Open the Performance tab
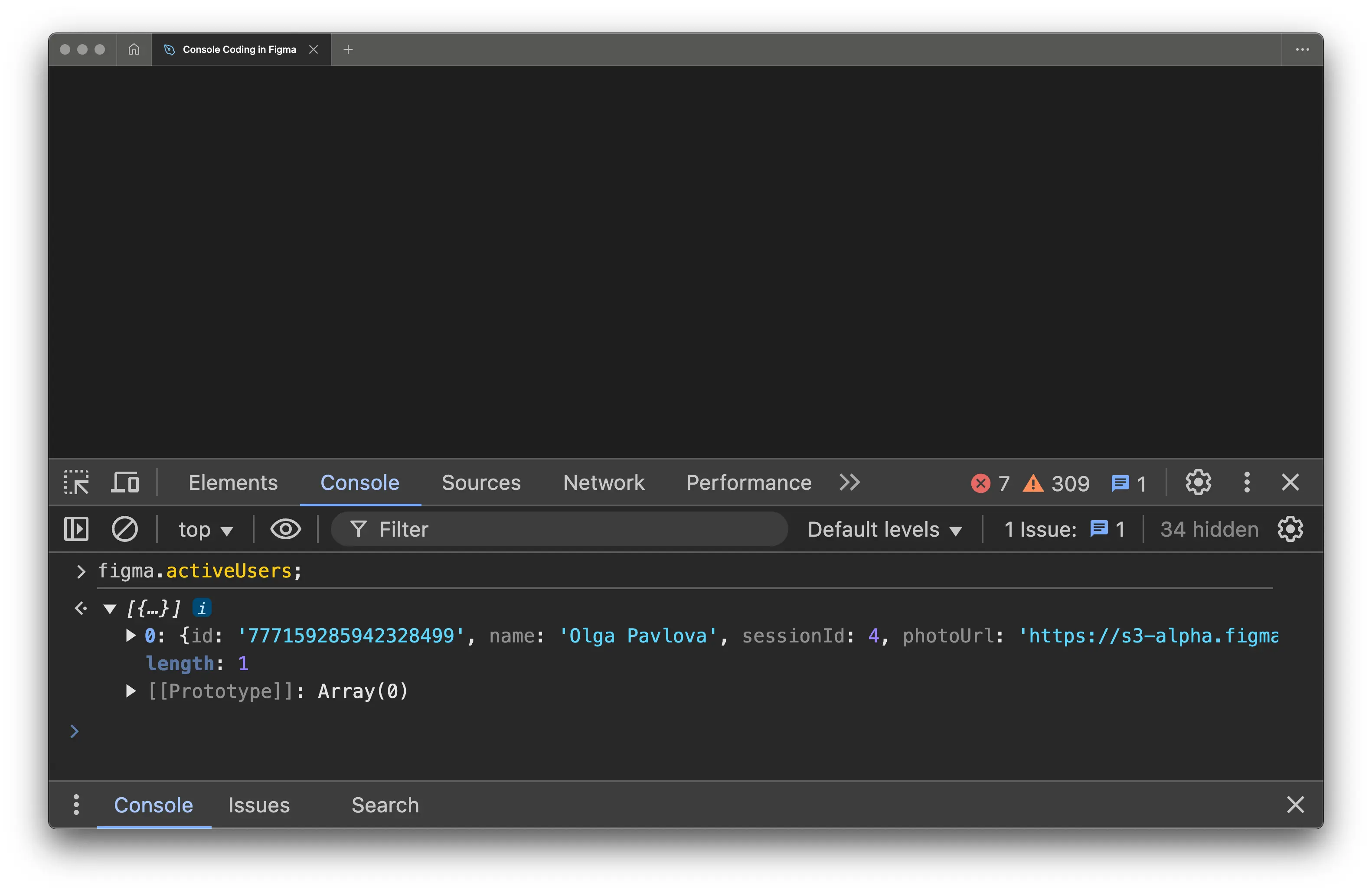This screenshot has width=1372, height=893. point(748,483)
